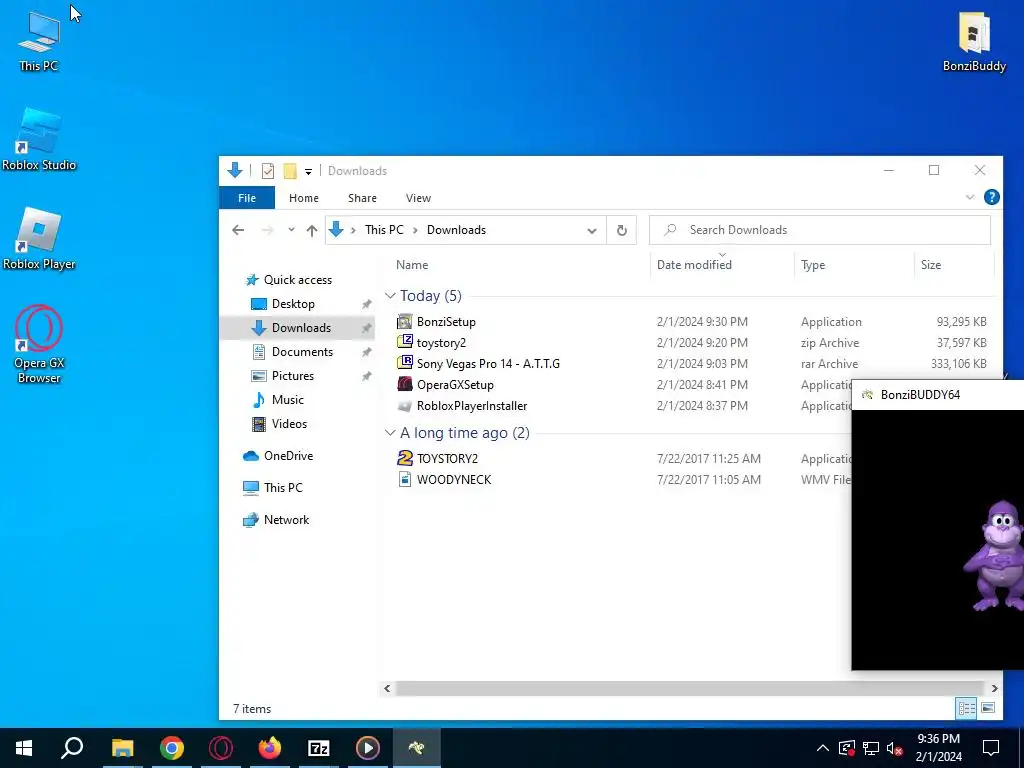Open the recent locations dropdown
The height and width of the screenshot is (768, 1024).
pyautogui.click(x=291, y=230)
